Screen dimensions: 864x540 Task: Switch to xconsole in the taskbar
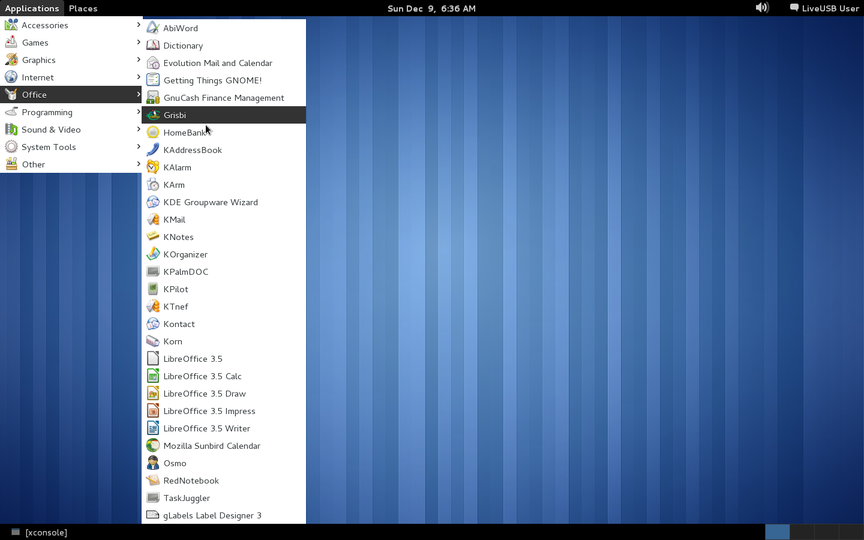(x=40, y=532)
